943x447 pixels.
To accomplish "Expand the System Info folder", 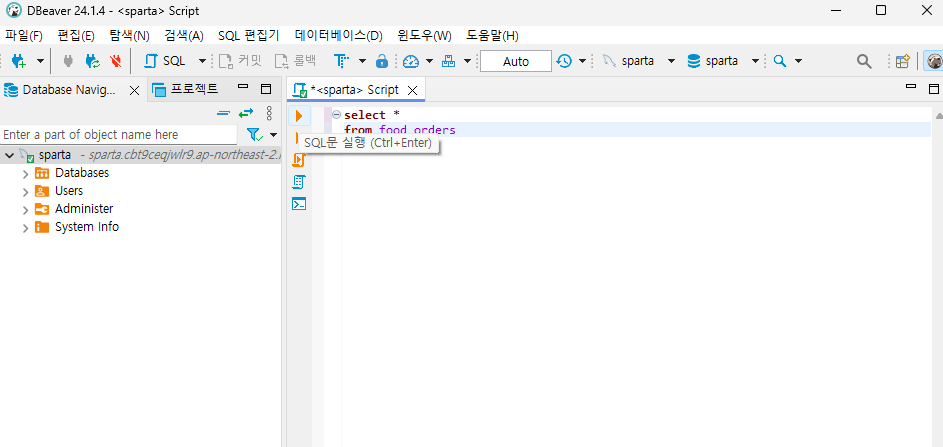I will point(25,228).
